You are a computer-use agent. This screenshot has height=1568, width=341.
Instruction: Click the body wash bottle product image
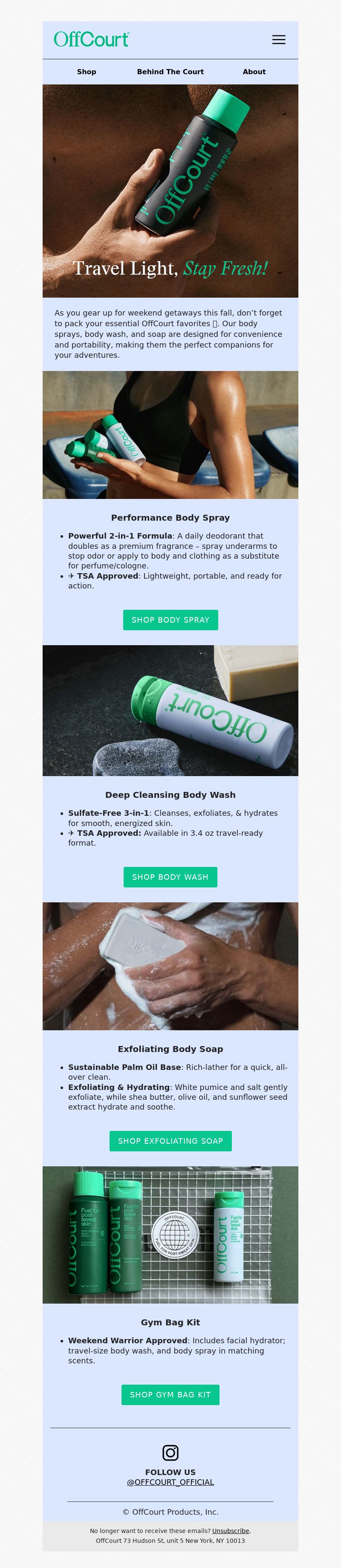click(x=170, y=711)
